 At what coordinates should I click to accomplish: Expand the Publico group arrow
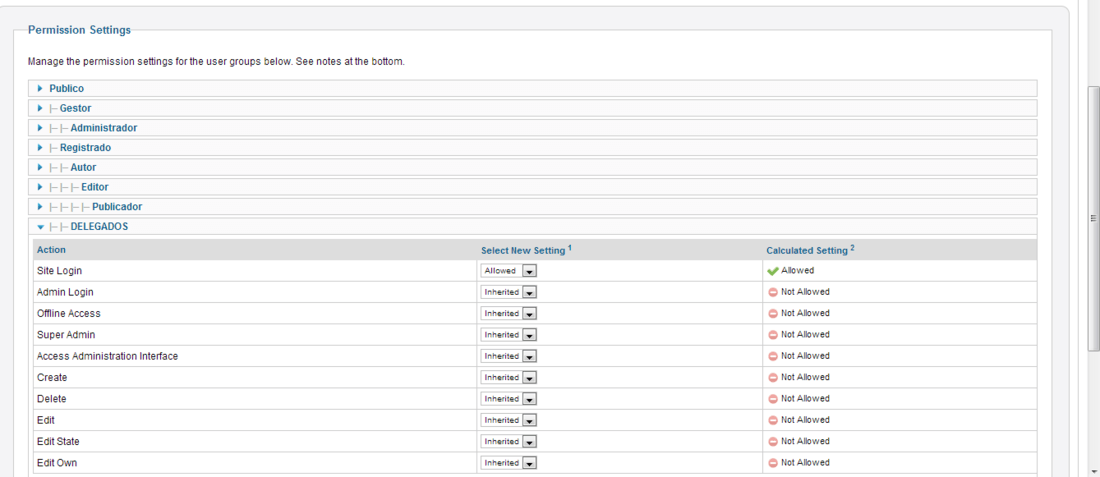coord(41,89)
